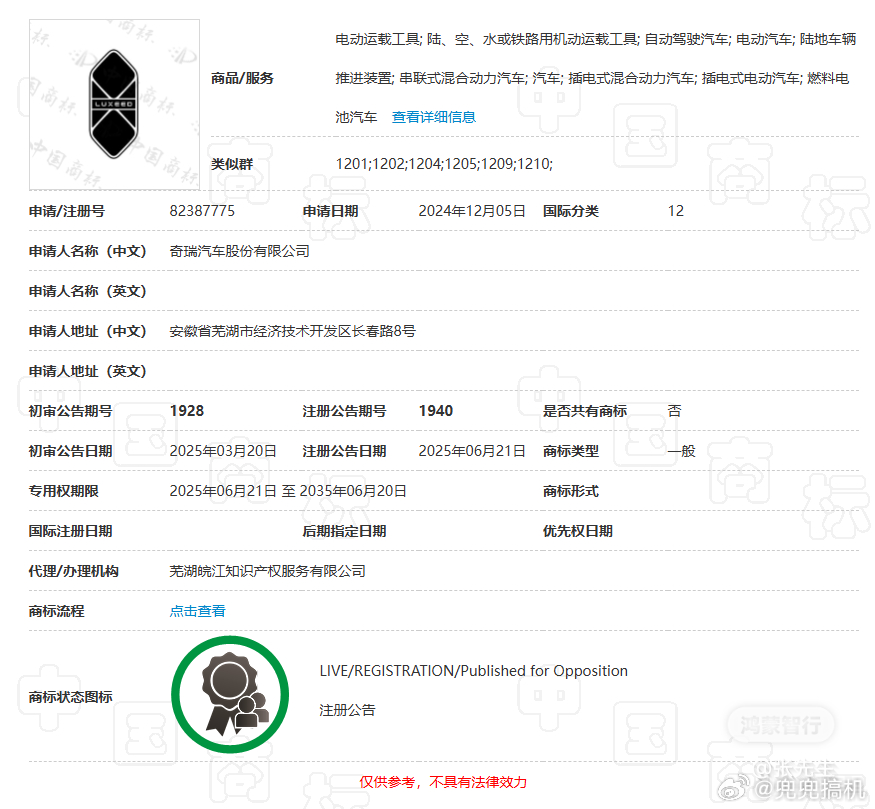Click the 商标形式 label

(571, 491)
